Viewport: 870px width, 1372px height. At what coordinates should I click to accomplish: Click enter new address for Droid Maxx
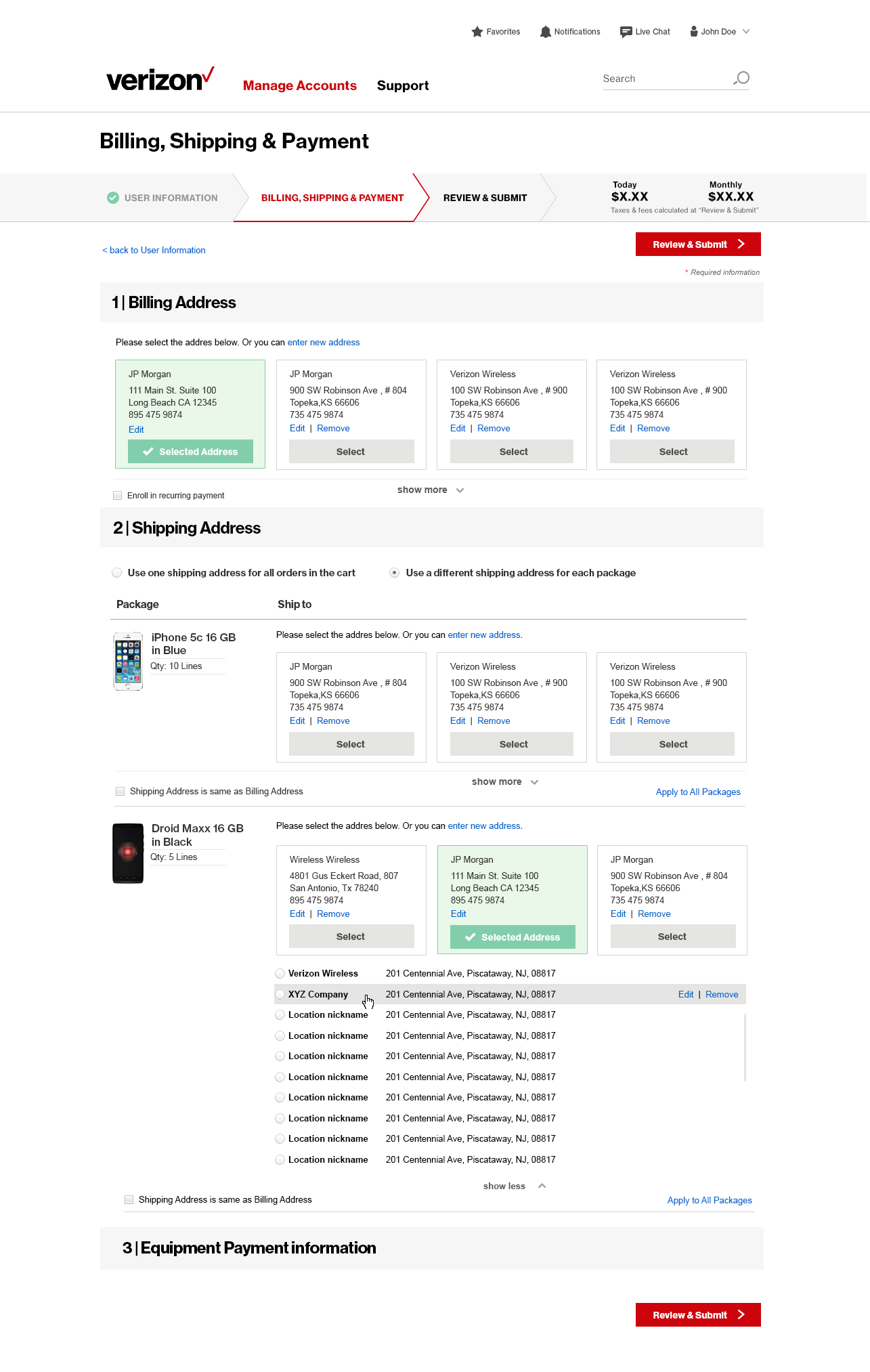(x=484, y=826)
